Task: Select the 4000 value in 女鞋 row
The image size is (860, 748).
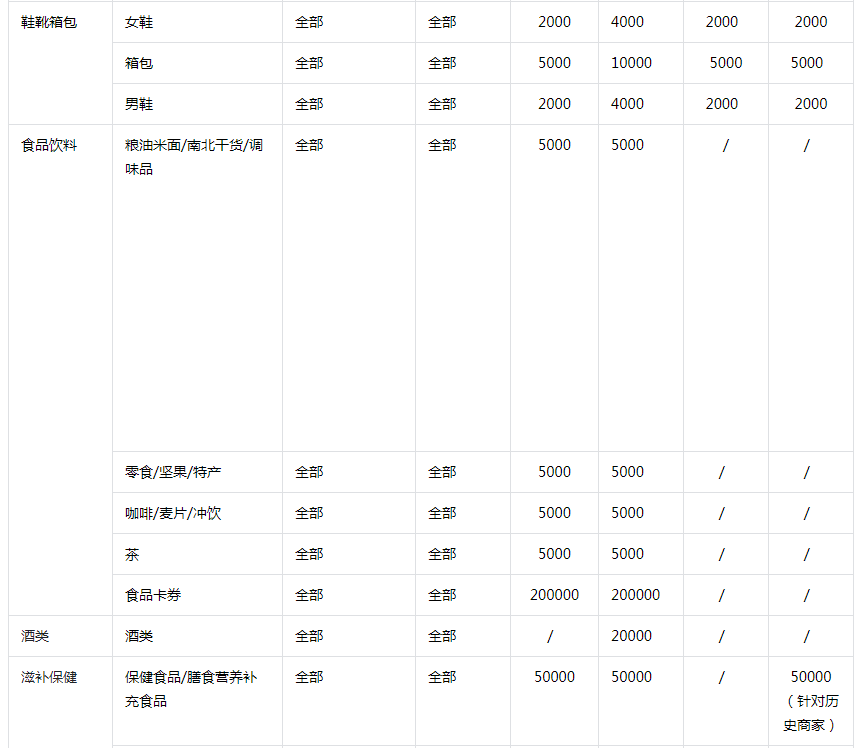Action: [640, 21]
